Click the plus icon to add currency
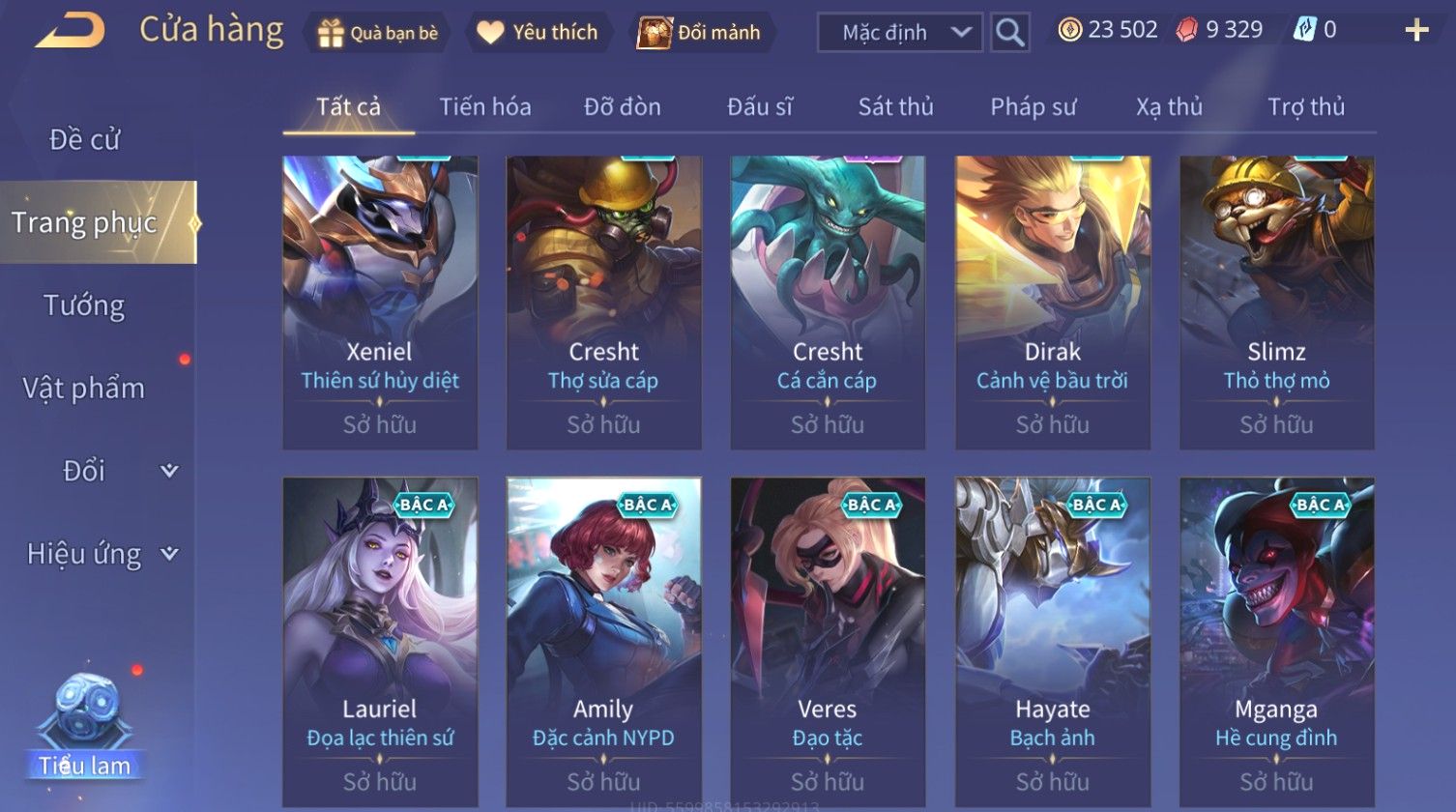The image size is (1456, 812). tap(1416, 31)
